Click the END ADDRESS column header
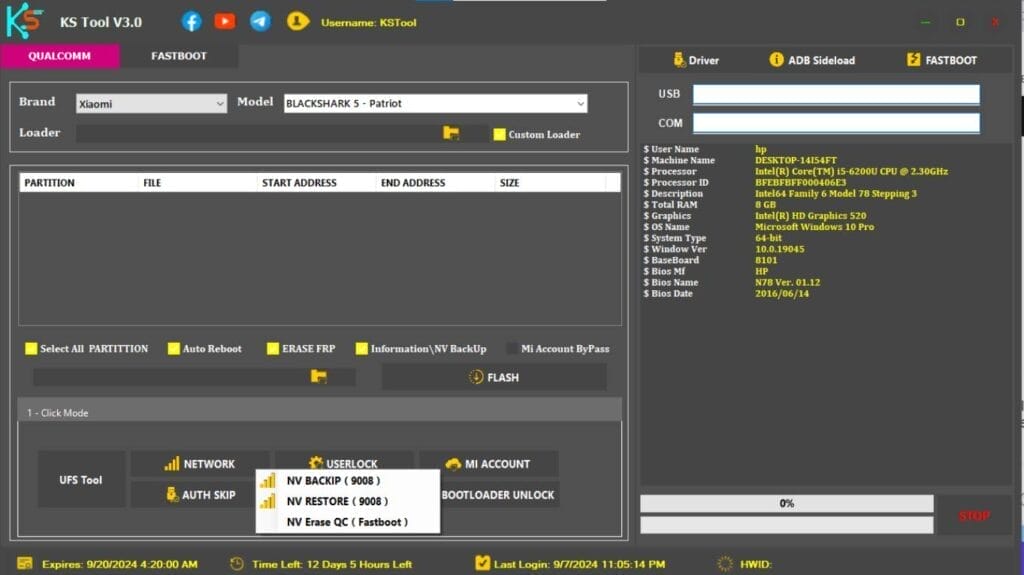Viewport: 1024px width, 575px height. pyautogui.click(x=436, y=183)
